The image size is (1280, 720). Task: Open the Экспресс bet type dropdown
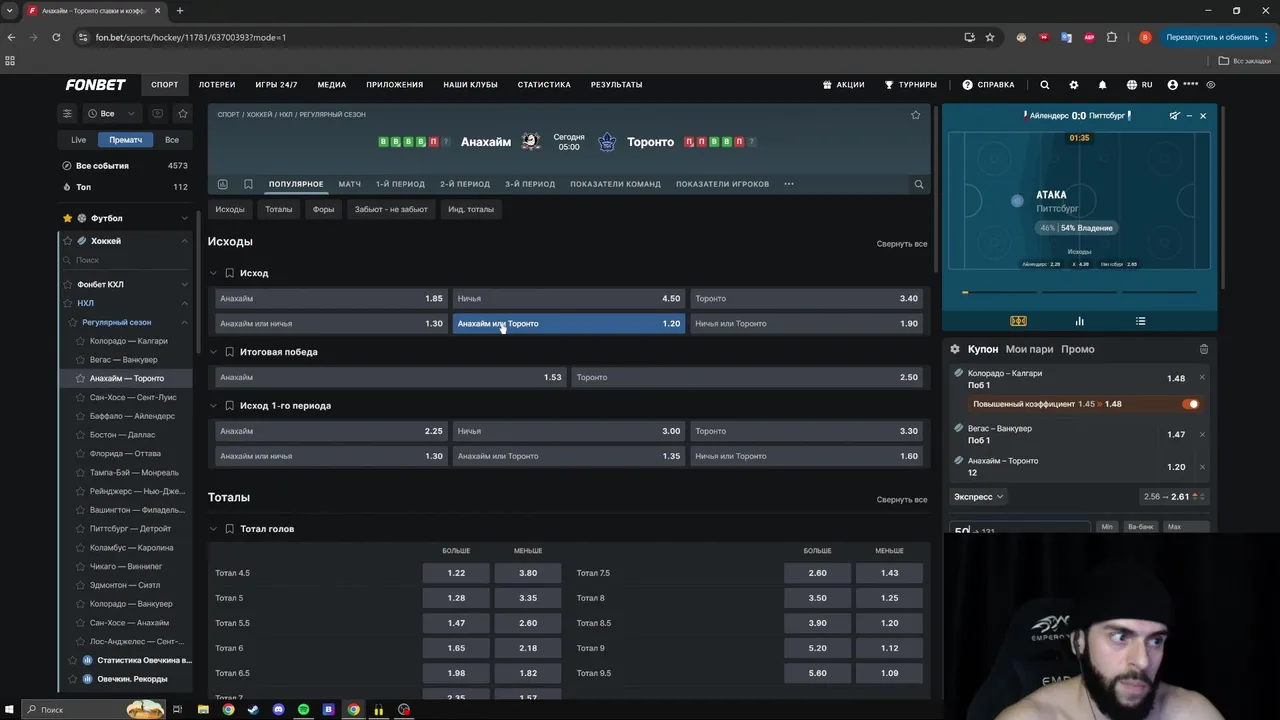(x=978, y=497)
